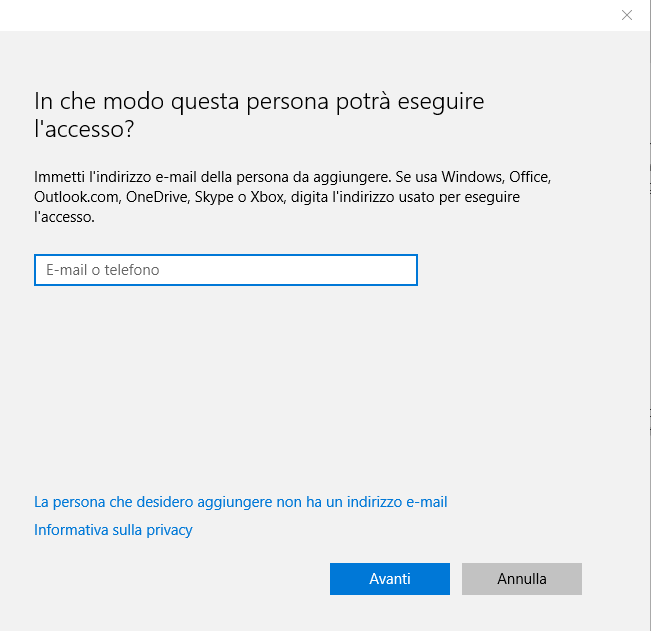This screenshot has height=631, width=651.
Task: Click the word 'Outlook.com' in the description
Action: point(75,197)
